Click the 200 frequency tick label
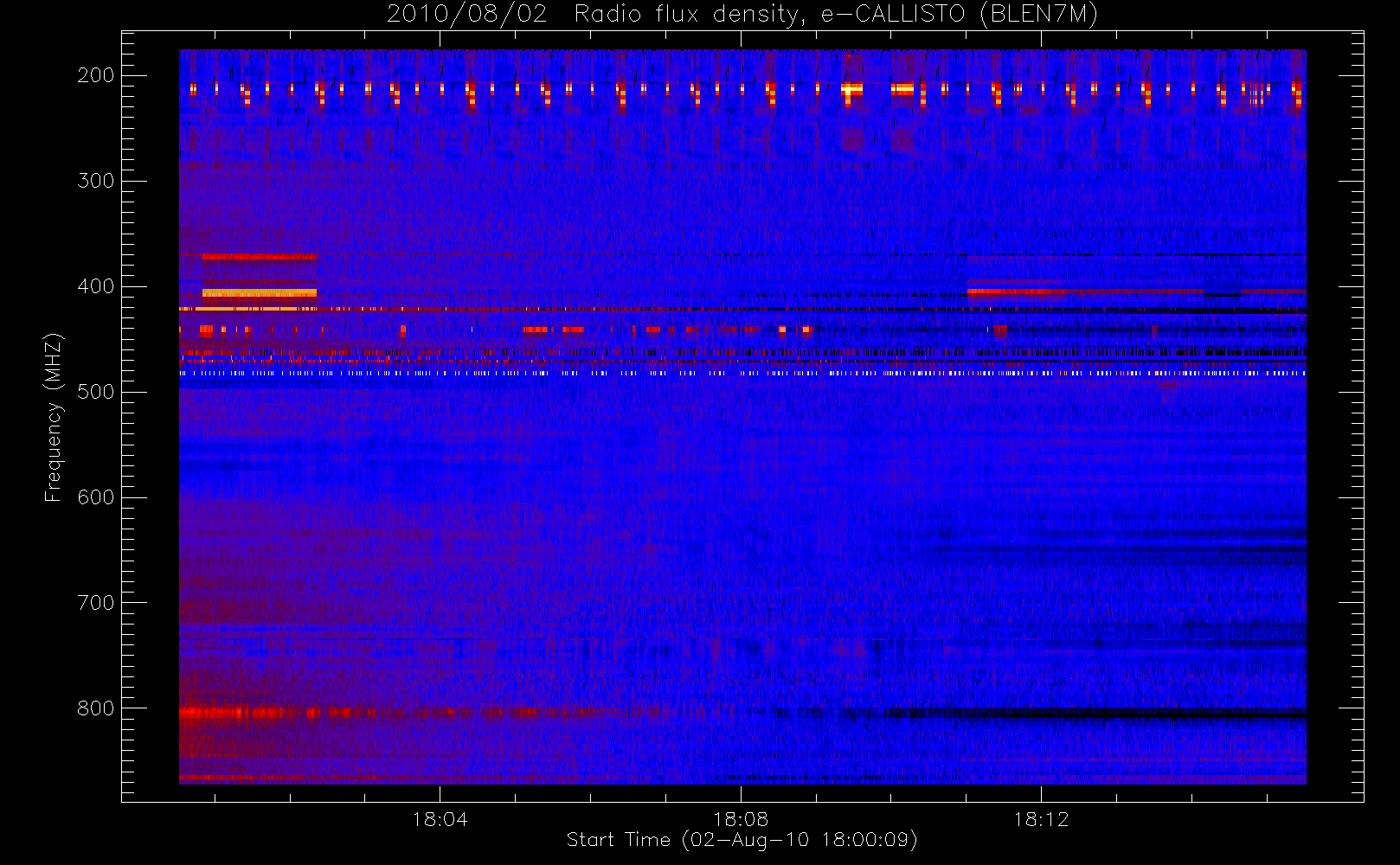1400x865 pixels. tap(96, 75)
